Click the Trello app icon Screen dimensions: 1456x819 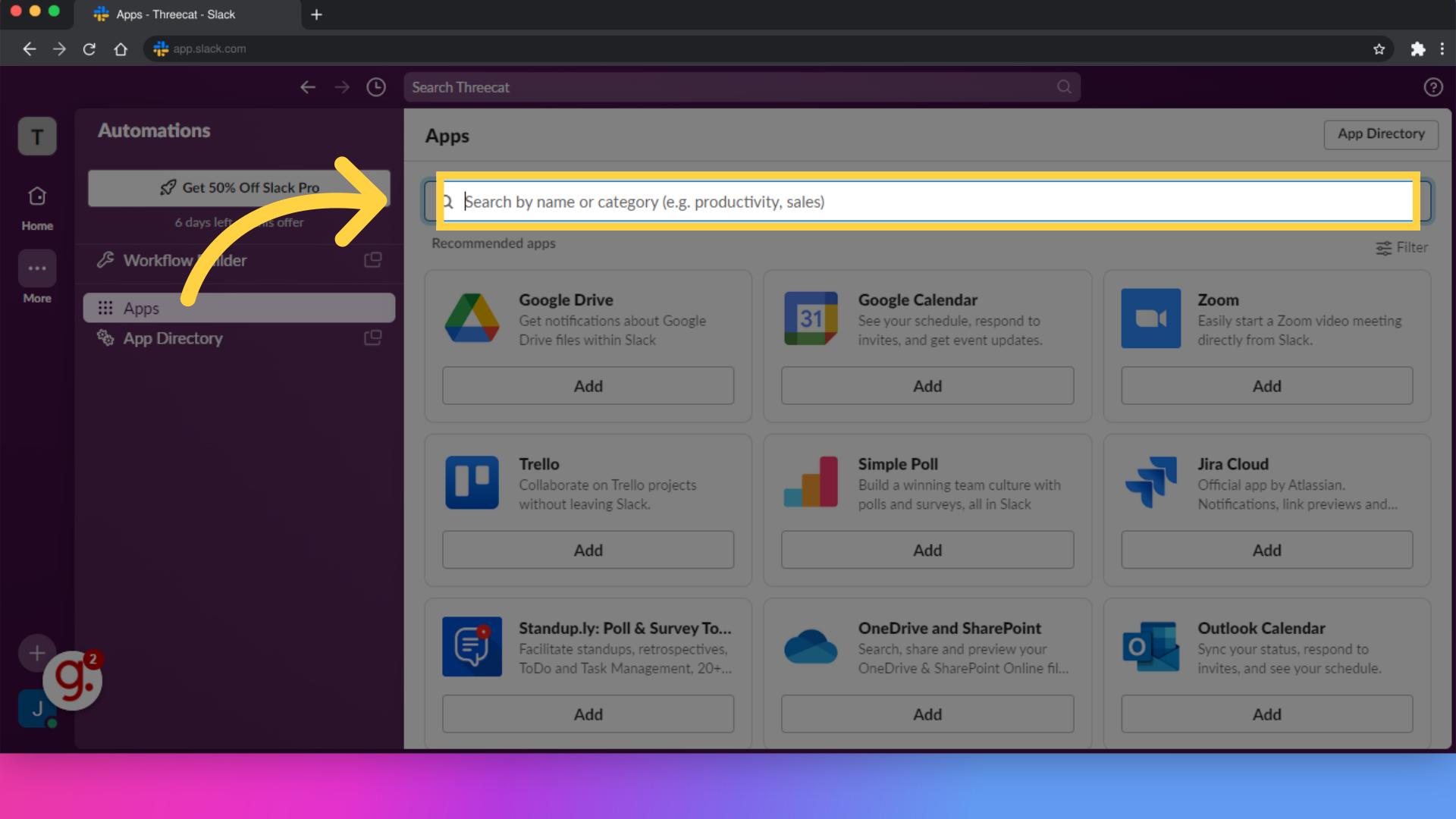point(472,482)
